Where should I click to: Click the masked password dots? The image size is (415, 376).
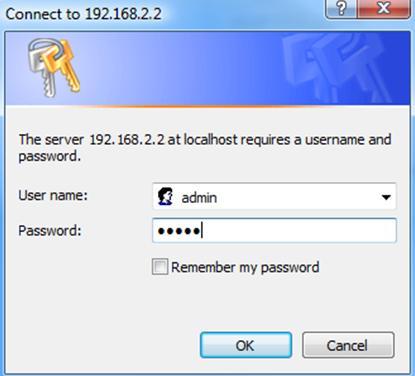(179, 231)
